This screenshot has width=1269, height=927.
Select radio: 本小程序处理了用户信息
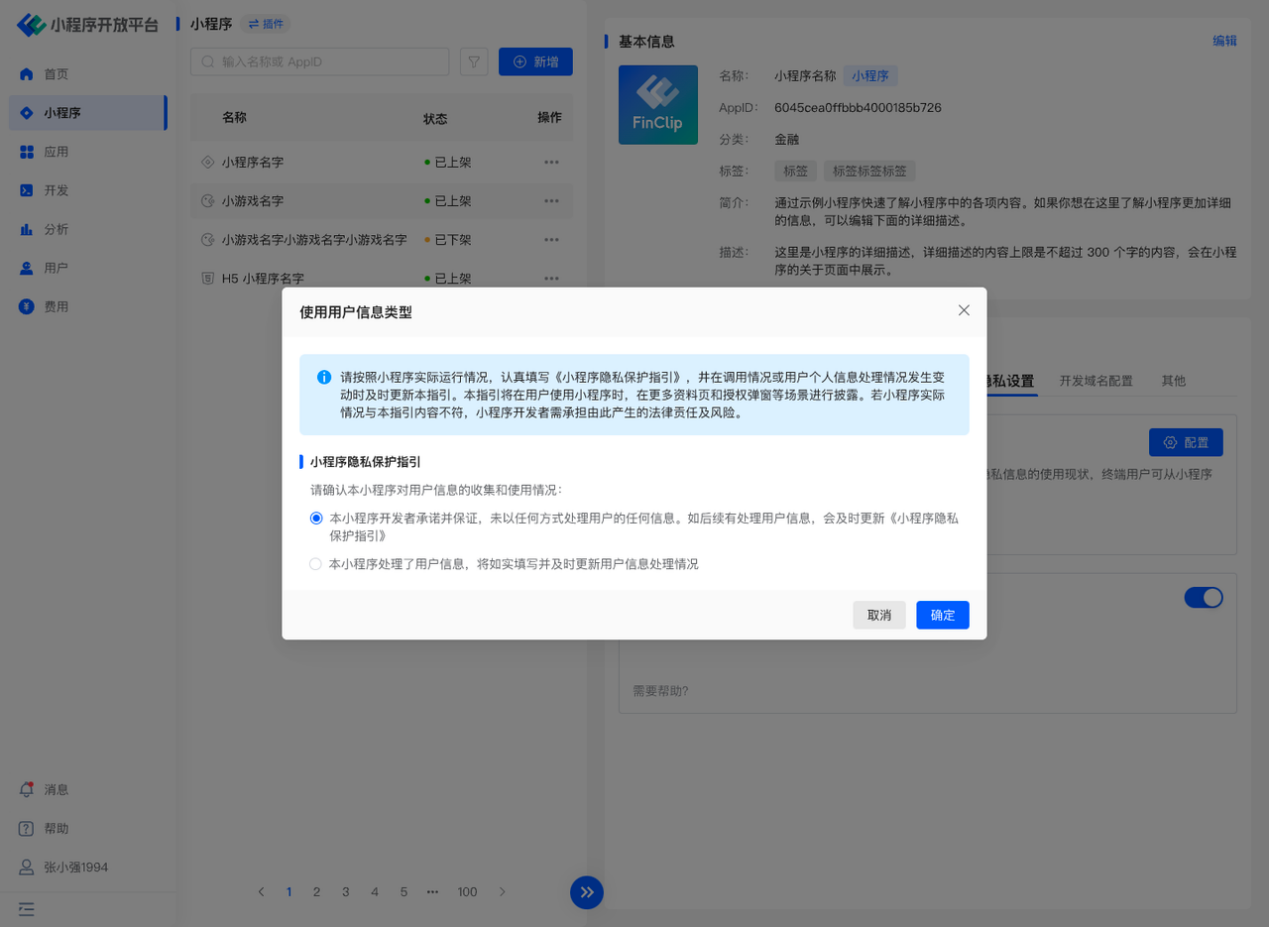pos(316,564)
